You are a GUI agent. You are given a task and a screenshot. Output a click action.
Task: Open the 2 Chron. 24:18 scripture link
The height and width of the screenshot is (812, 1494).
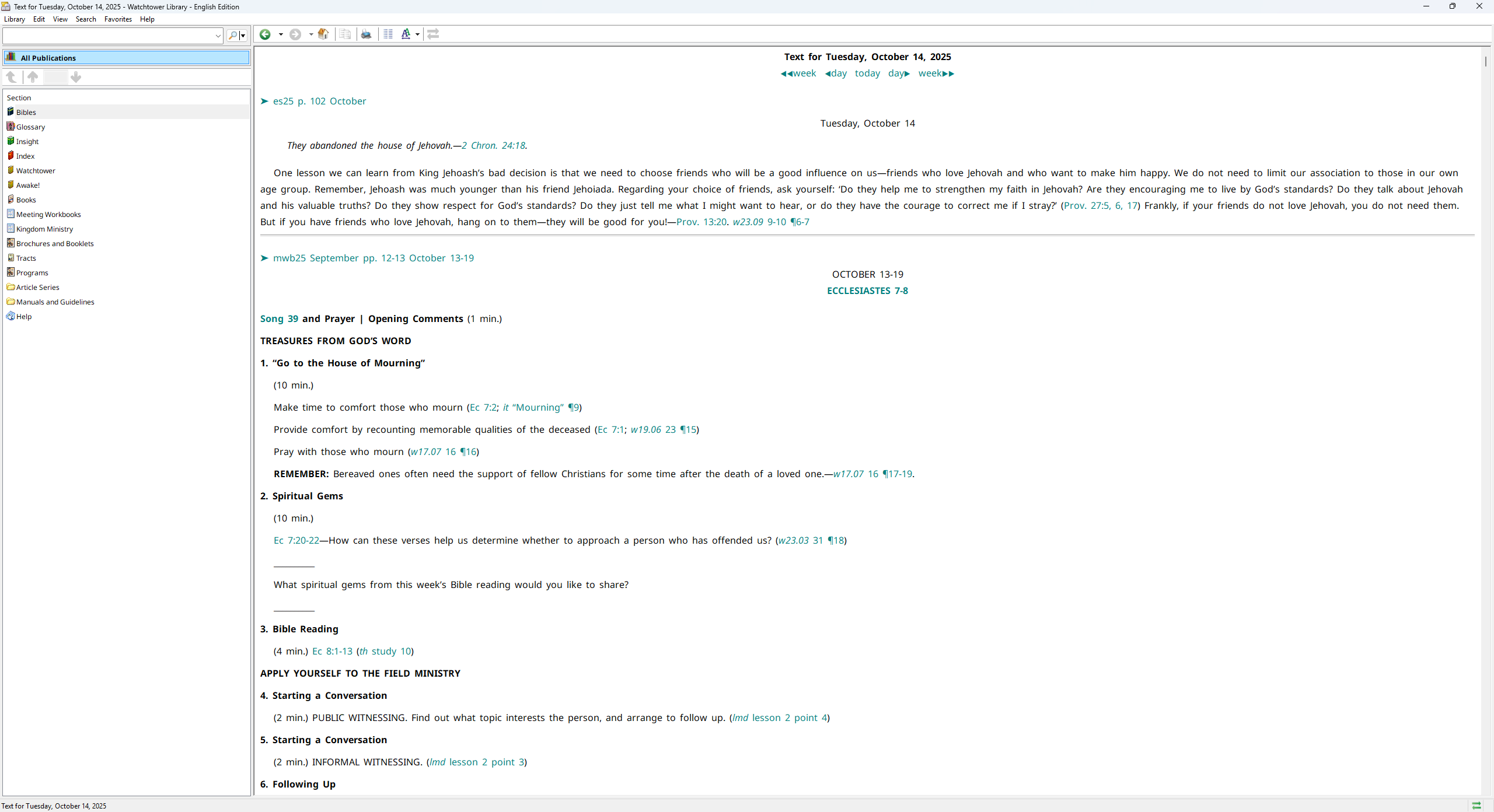[493, 146]
